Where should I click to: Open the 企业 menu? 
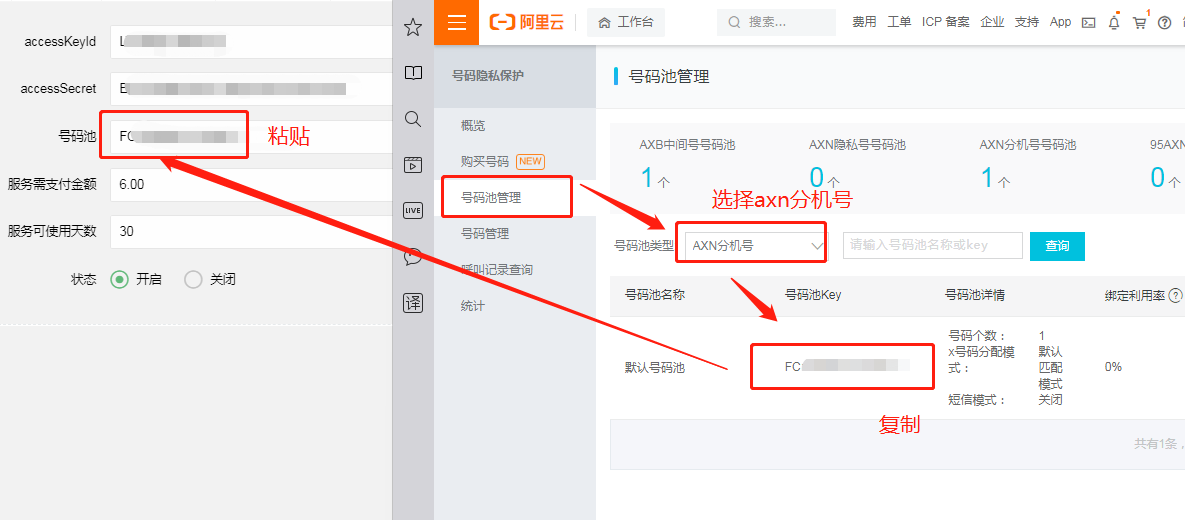click(x=992, y=22)
